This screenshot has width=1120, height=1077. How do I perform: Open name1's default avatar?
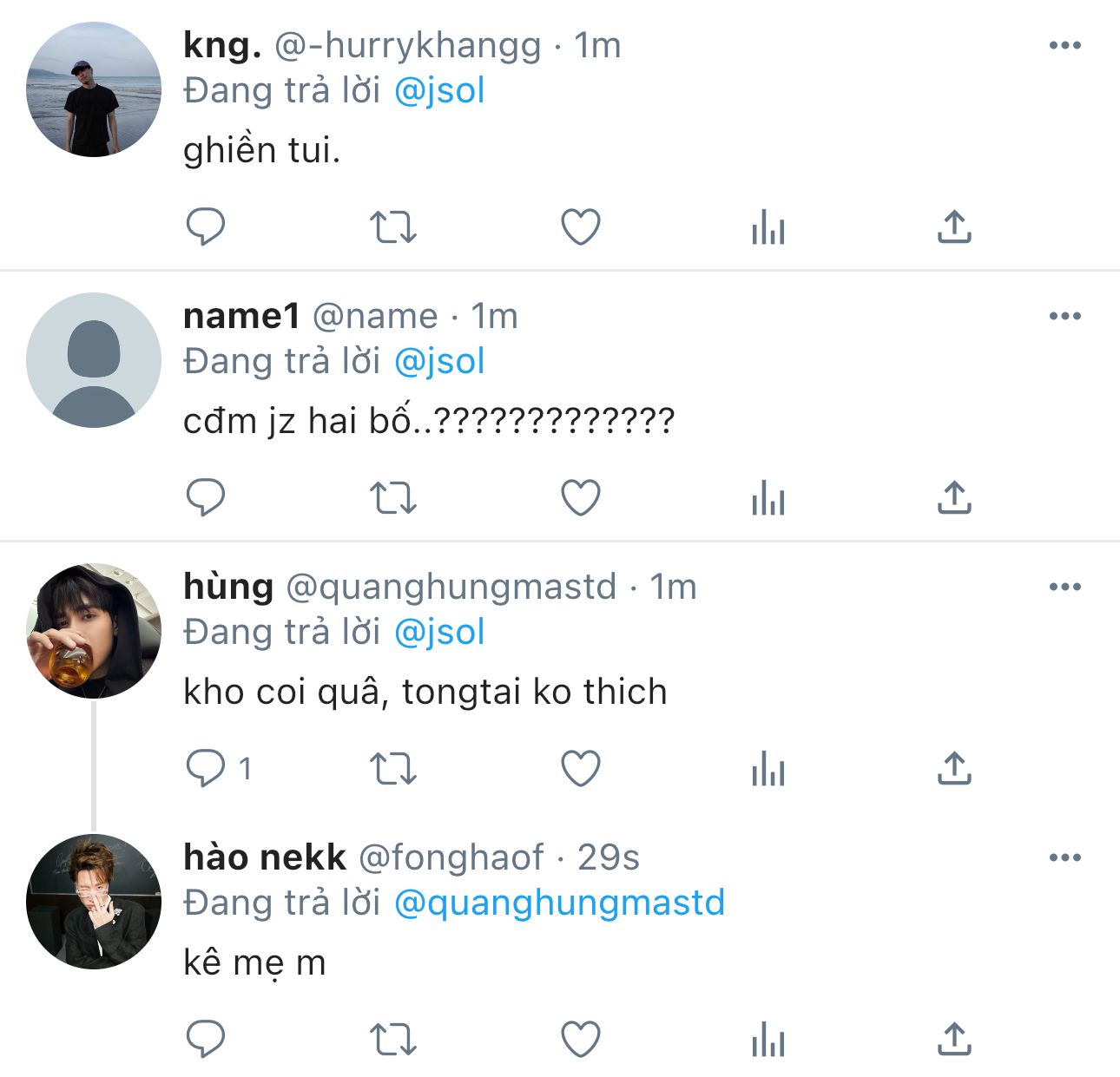pyautogui.click(x=94, y=360)
